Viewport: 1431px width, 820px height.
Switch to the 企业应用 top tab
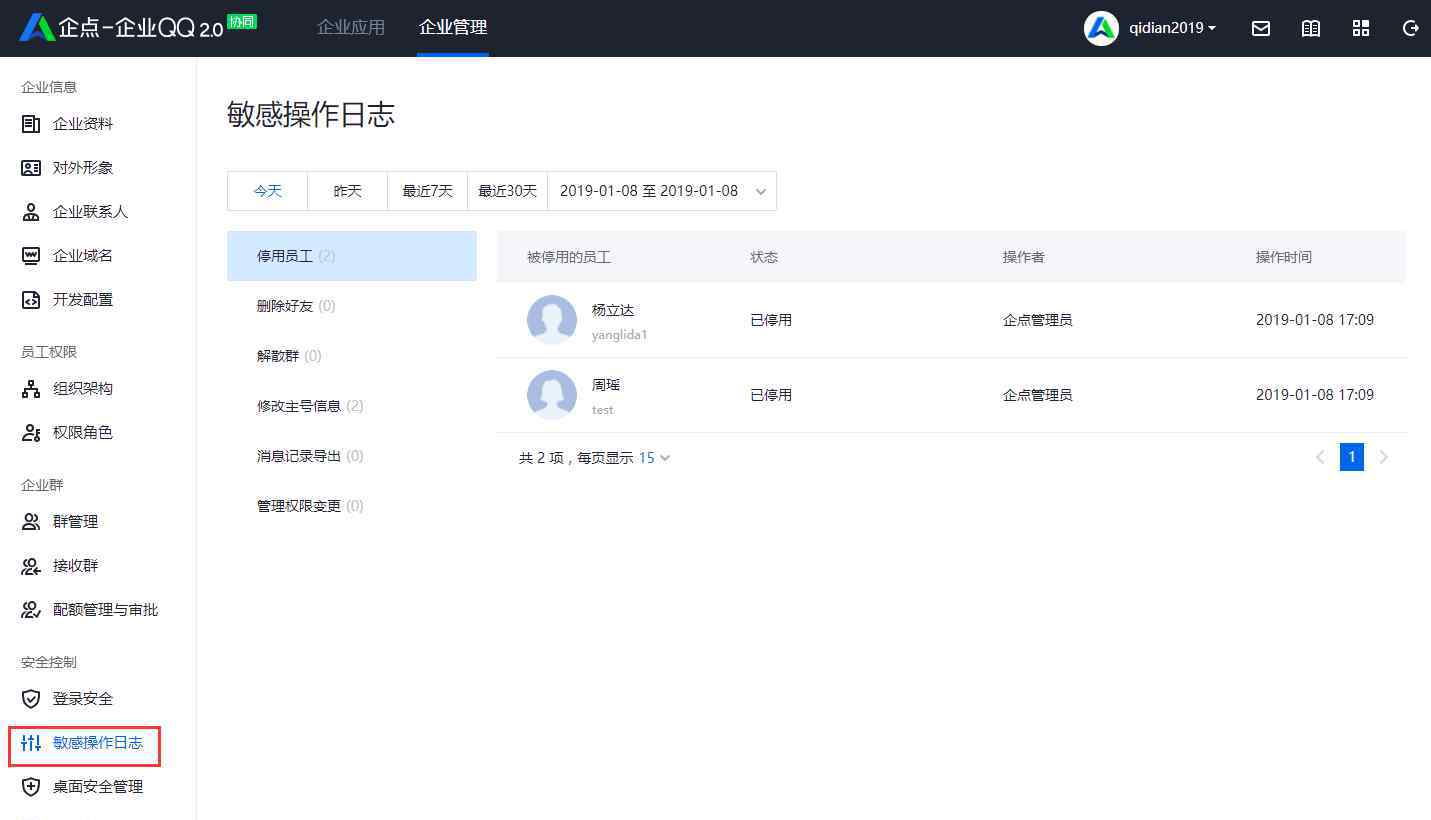pos(351,28)
